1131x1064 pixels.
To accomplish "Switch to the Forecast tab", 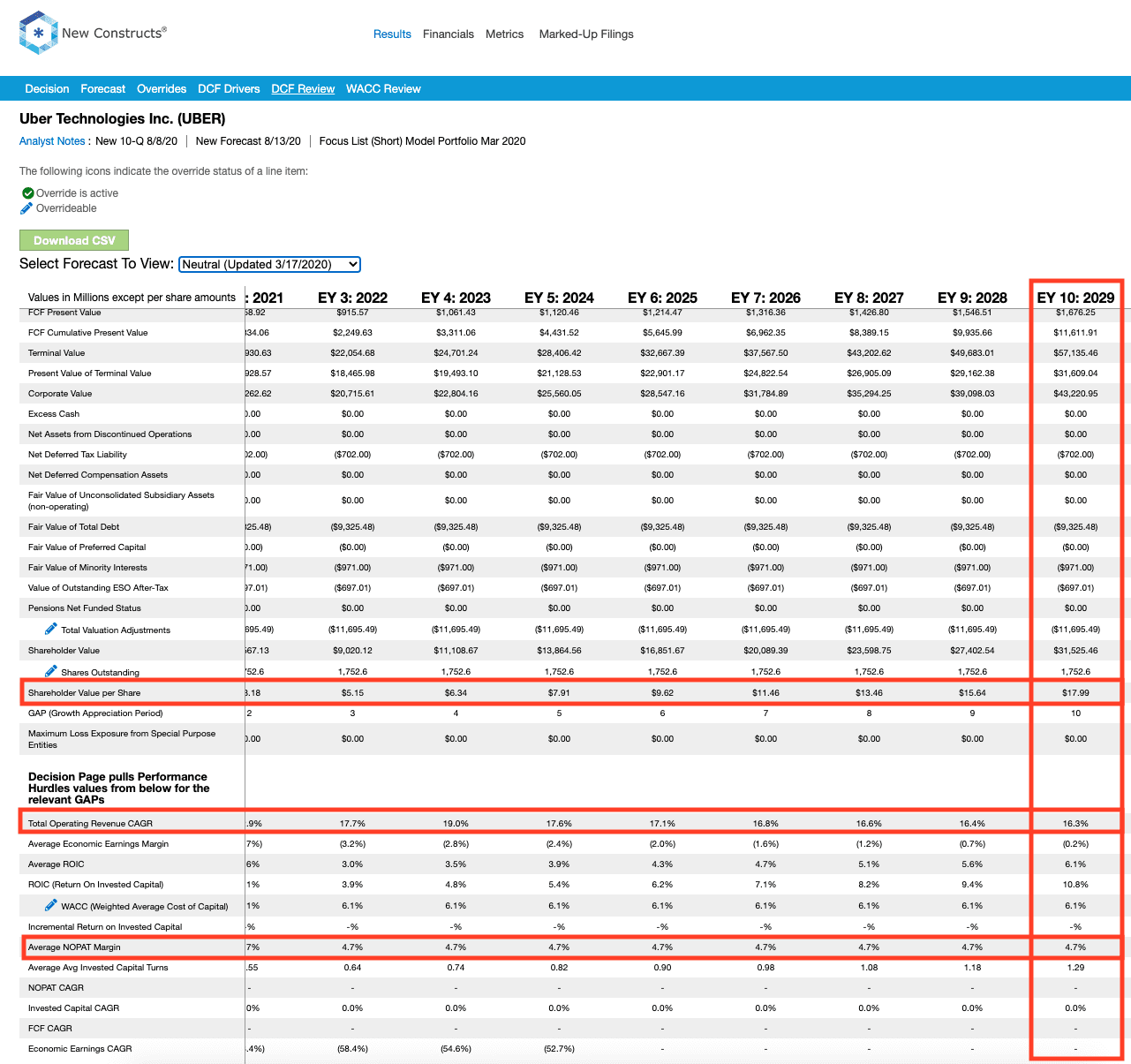I will [102, 89].
